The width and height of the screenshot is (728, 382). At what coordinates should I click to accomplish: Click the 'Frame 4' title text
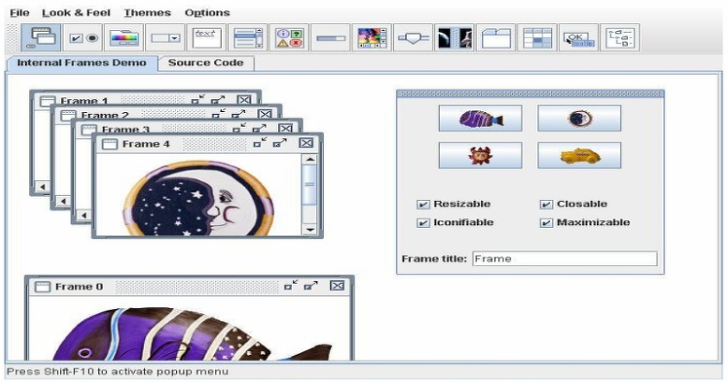[x=146, y=144]
